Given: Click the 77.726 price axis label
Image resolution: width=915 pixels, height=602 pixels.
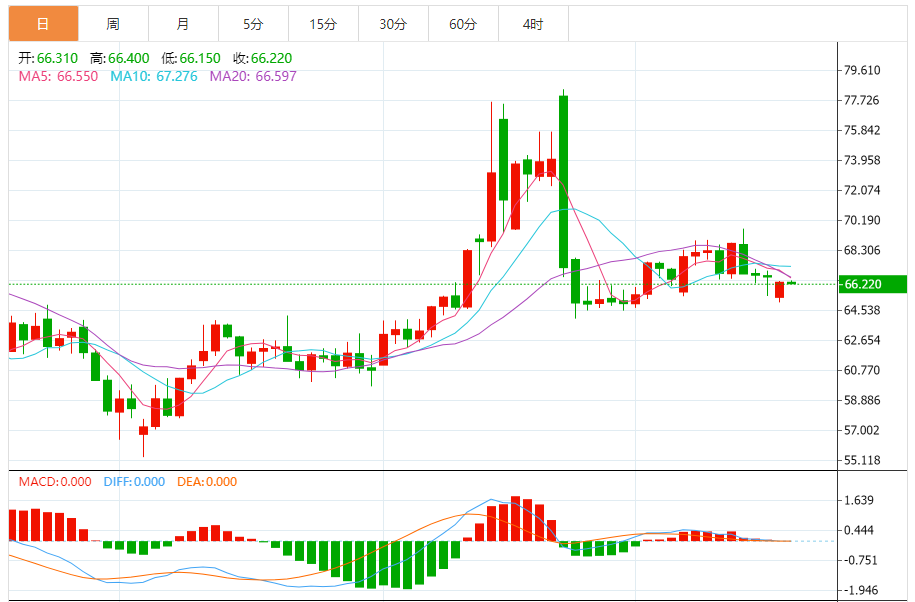Looking at the screenshot, I should click(x=862, y=100).
